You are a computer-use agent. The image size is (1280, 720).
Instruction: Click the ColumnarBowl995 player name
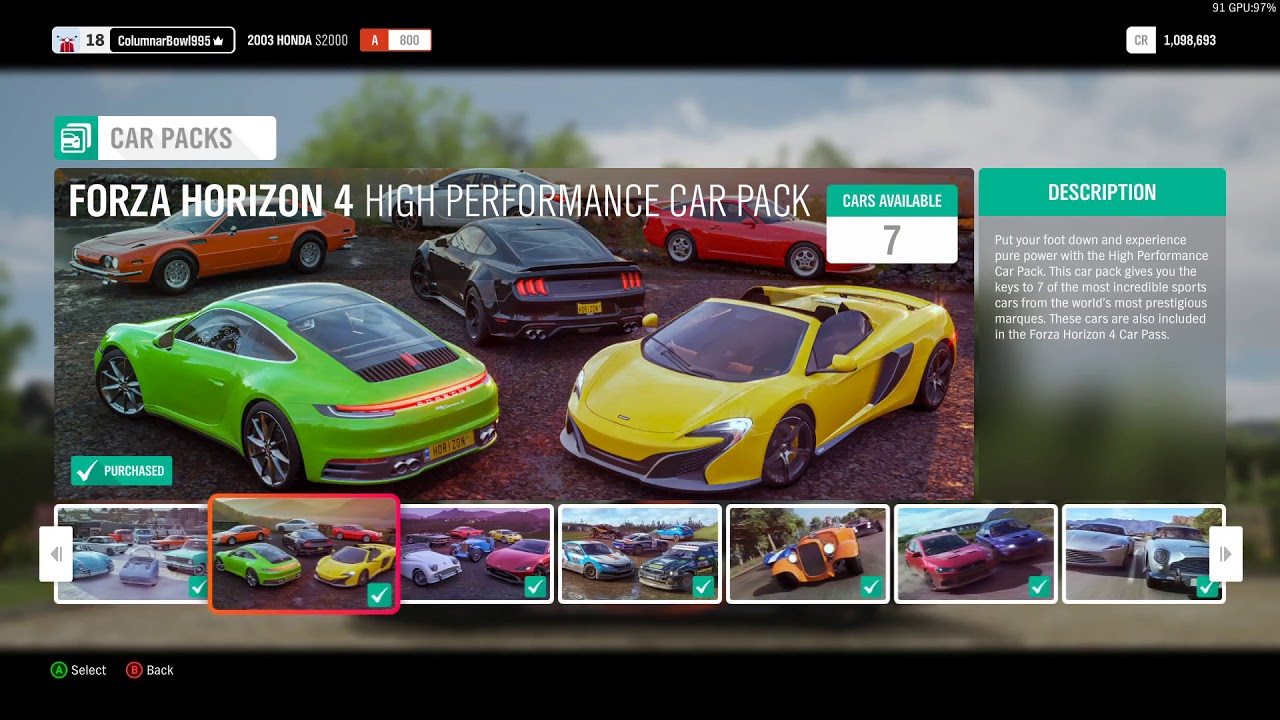164,41
